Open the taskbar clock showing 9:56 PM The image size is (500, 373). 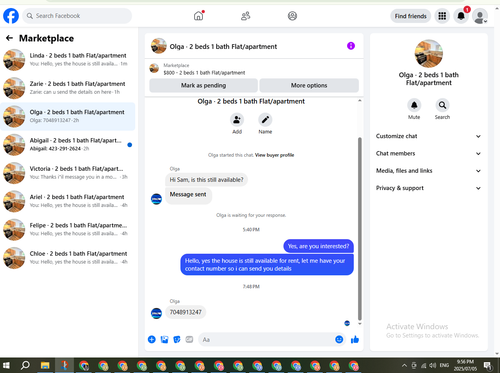pos(465,365)
